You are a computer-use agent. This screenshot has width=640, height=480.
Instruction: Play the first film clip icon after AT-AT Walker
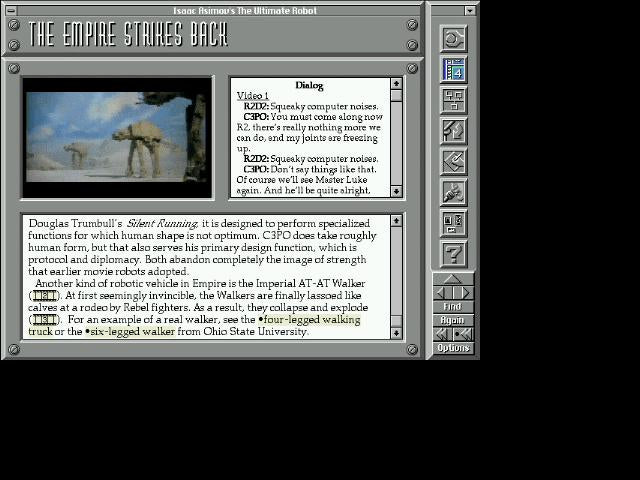tap(45, 296)
